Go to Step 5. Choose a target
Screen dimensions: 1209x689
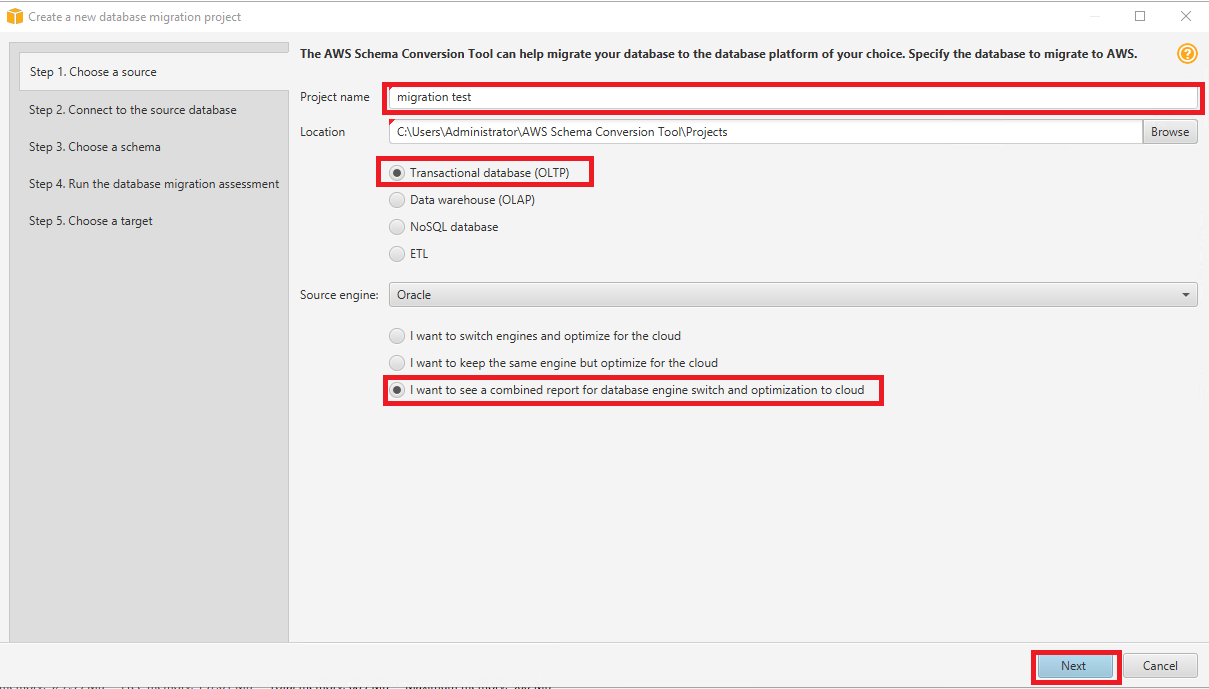pos(91,221)
